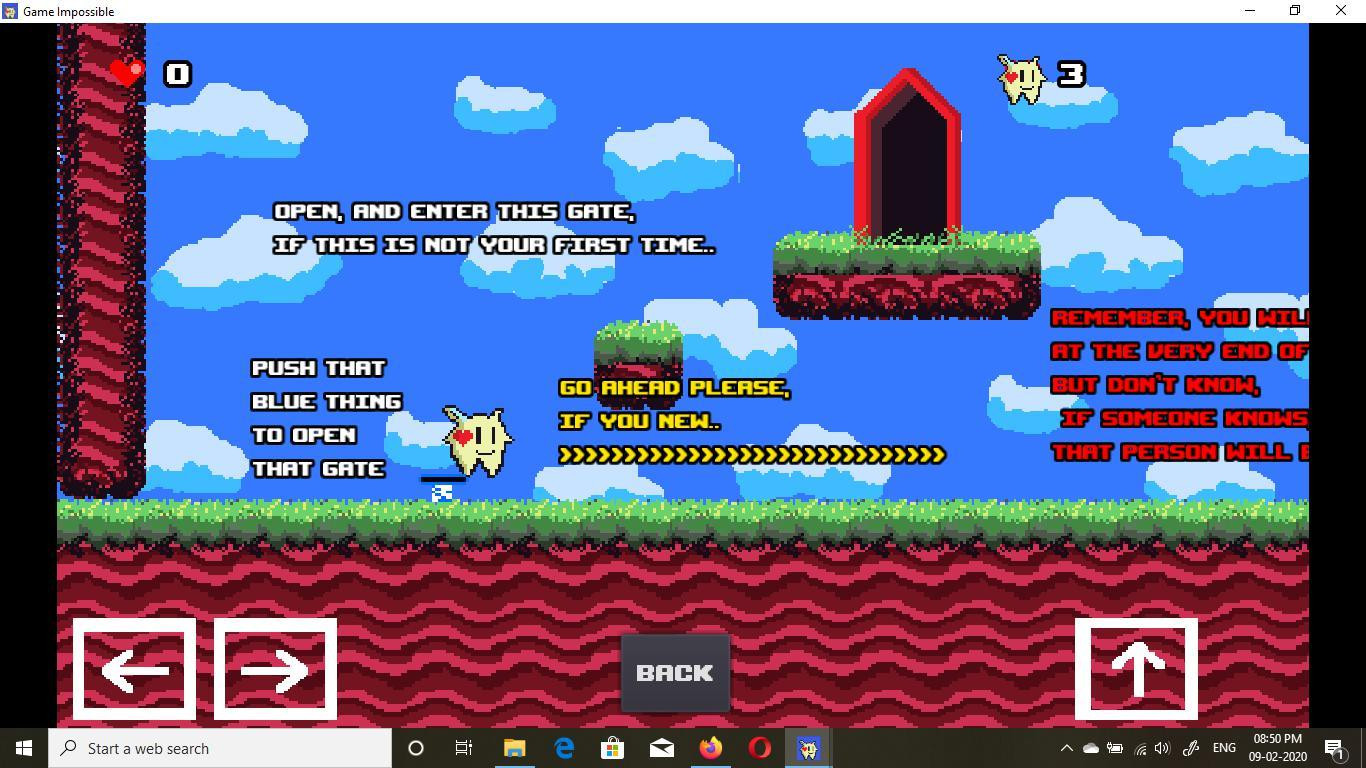Show hidden system tray icons
Viewport: 1366px width, 768px height.
pyautogui.click(x=1066, y=748)
